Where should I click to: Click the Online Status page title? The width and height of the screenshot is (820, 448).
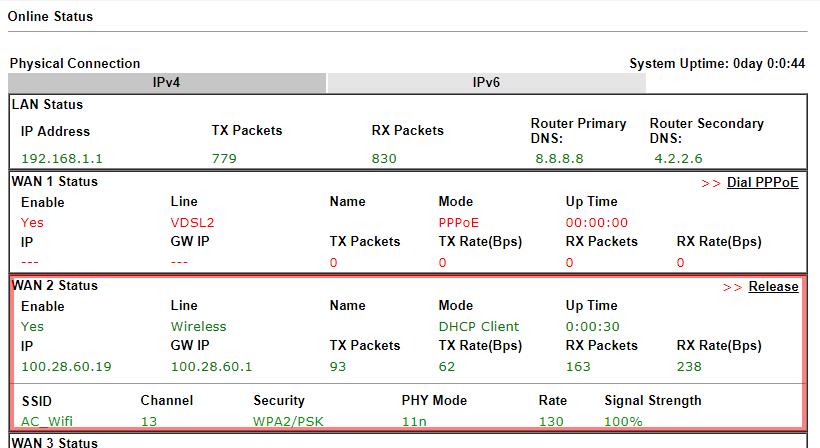tap(50, 16)
